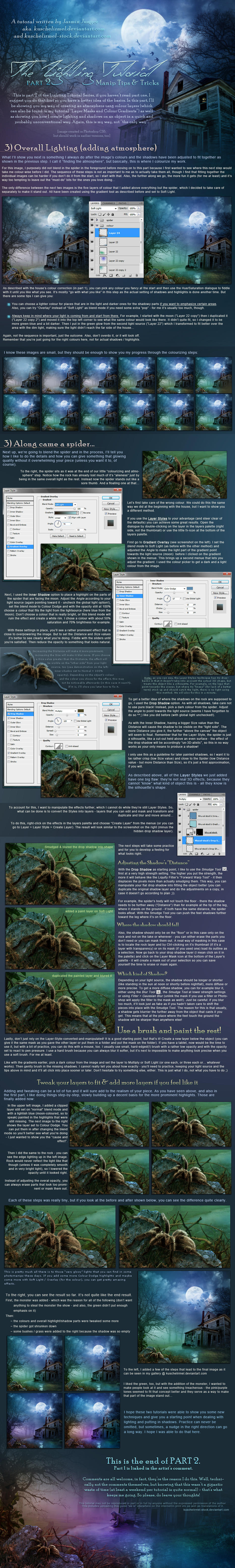235x1568 pixels.
Task: Open the Linear Style dropdown in Gradient Overlay
Action: (60, 518)
